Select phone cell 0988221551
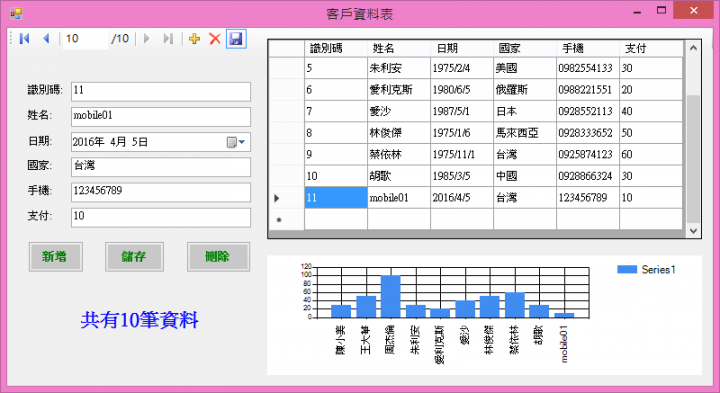 (x=588, y=90)
